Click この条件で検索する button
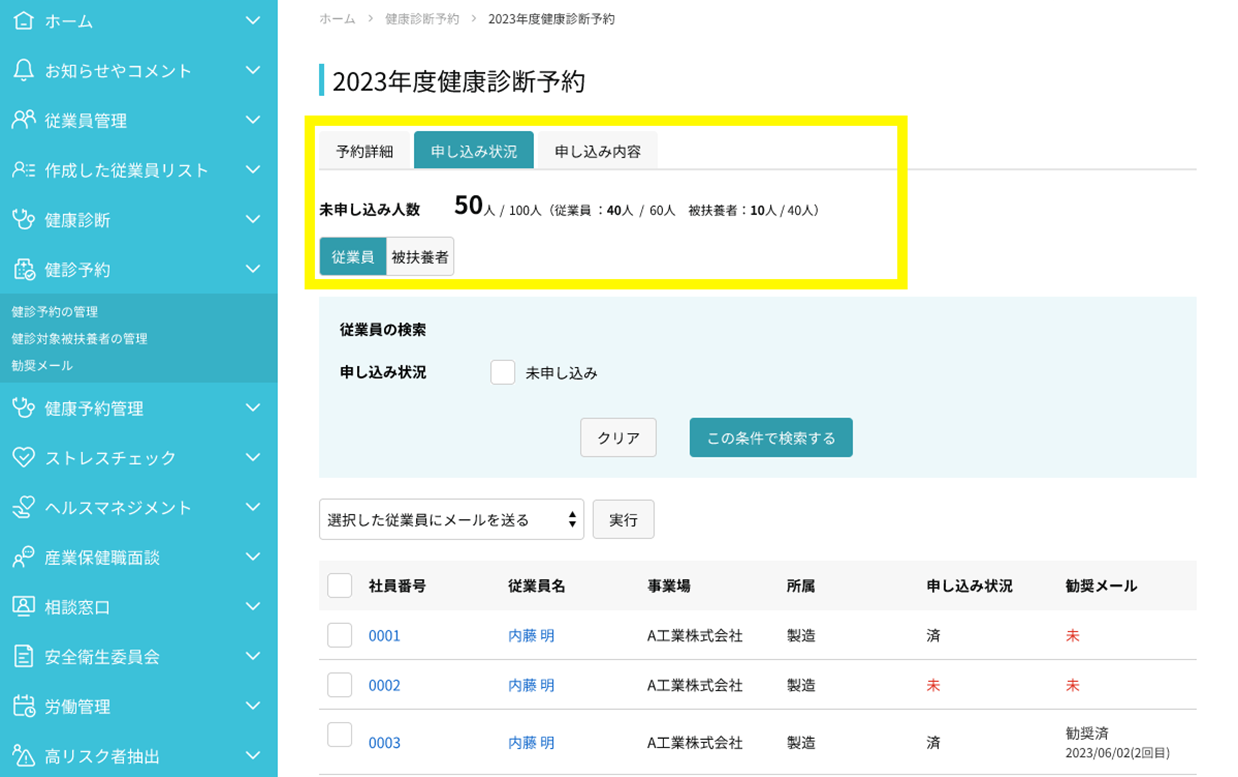This screenshot has height=777, width=1238. click(x=771, y=438)
